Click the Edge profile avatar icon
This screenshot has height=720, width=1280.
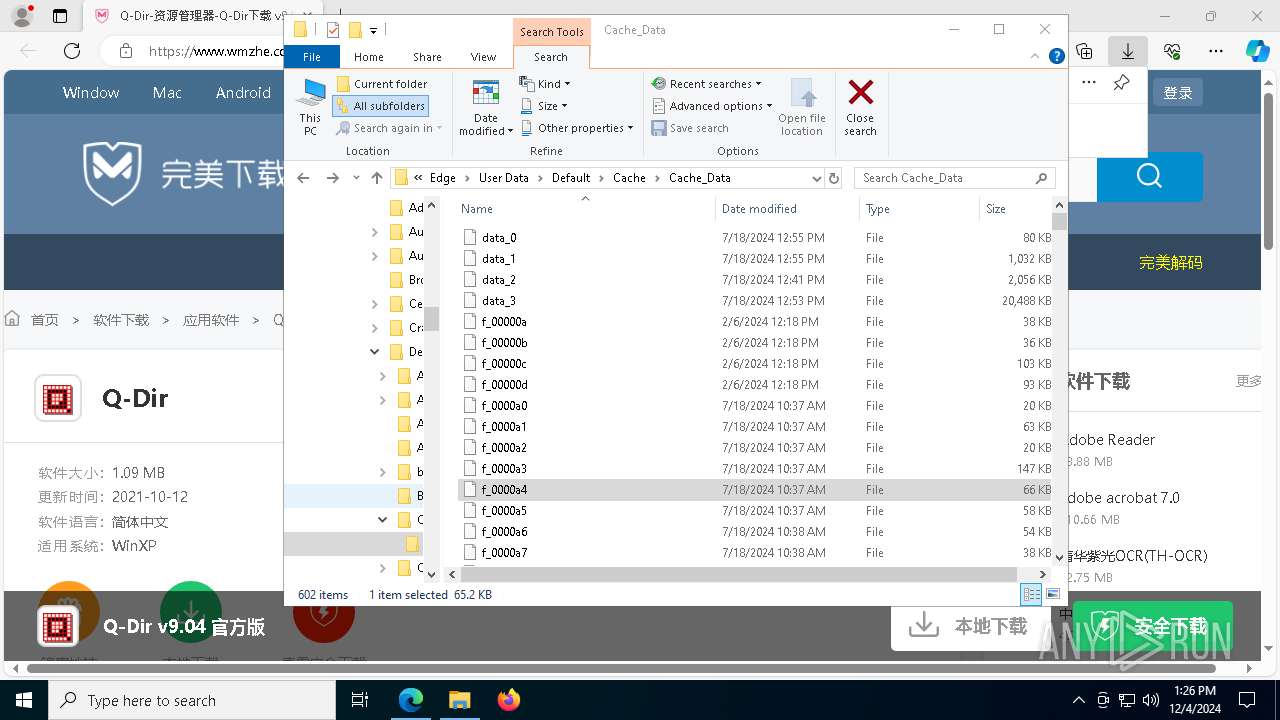pos(22,16)
